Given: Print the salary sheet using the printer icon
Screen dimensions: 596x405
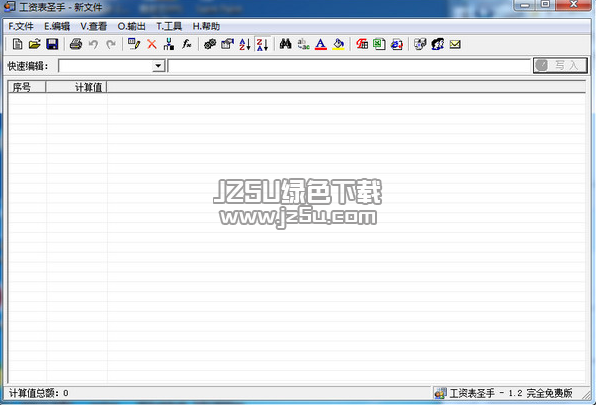Looking at the screenshot, I should click(76, 44).
